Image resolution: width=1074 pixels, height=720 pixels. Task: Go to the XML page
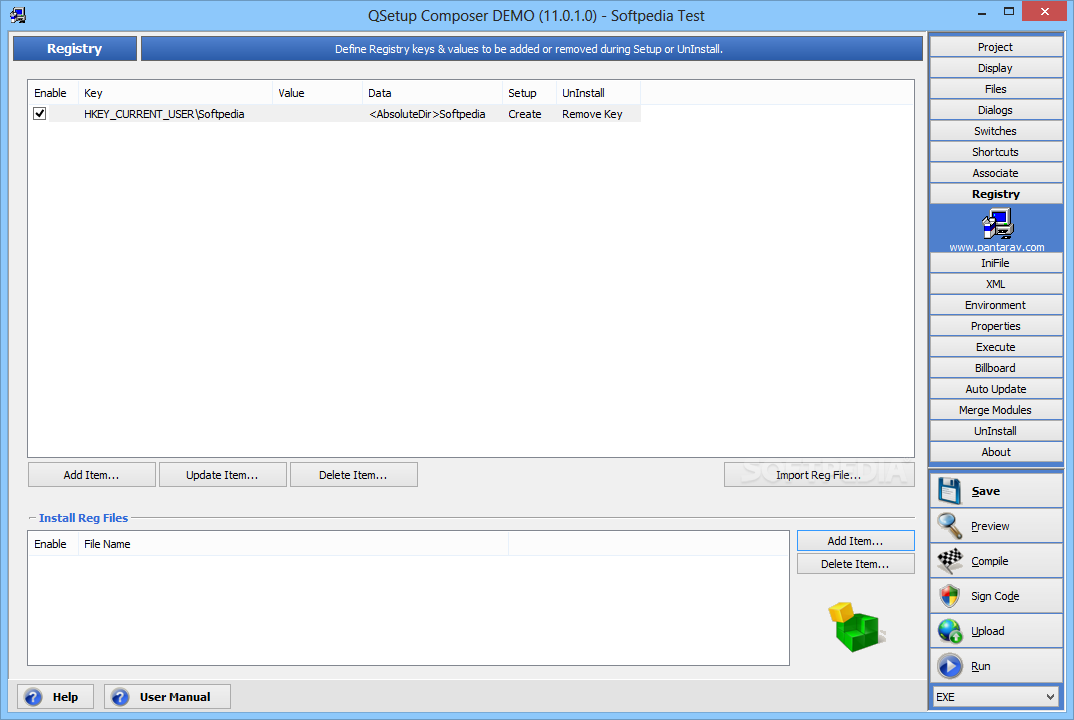(x=996, y=284)
